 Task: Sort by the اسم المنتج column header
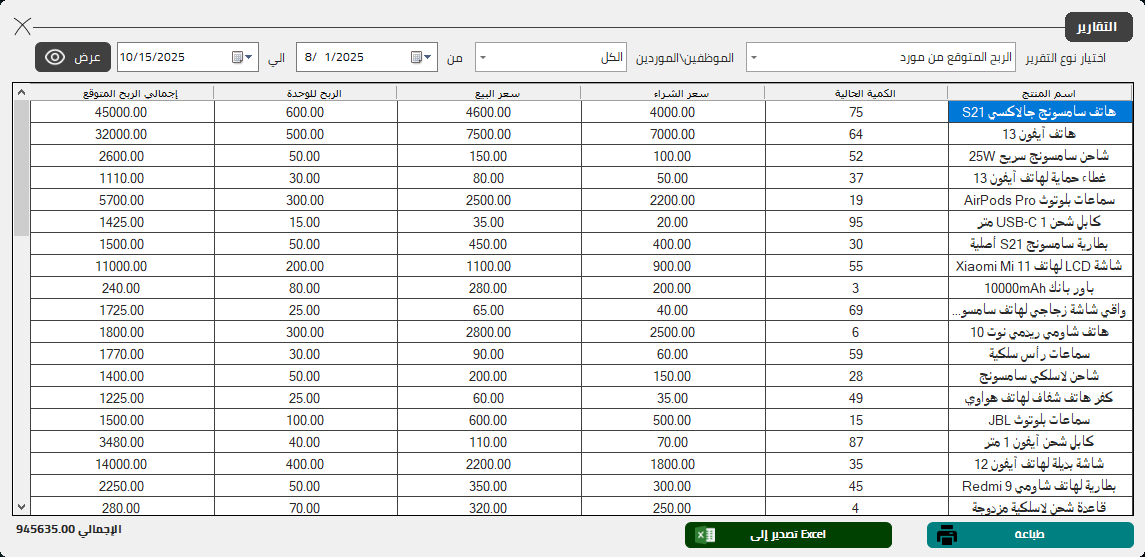[x=1040, y=93]
